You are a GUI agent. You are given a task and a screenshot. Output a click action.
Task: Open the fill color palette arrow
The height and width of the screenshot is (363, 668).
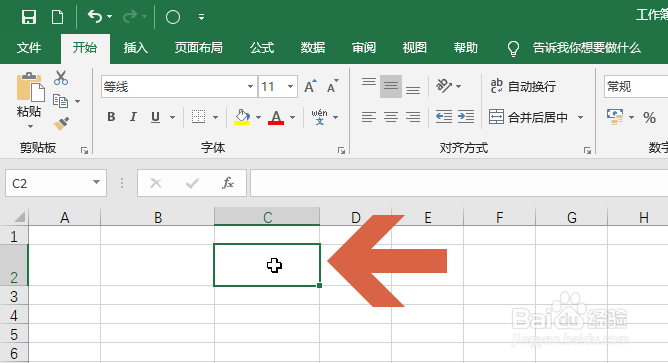point(258,117)
